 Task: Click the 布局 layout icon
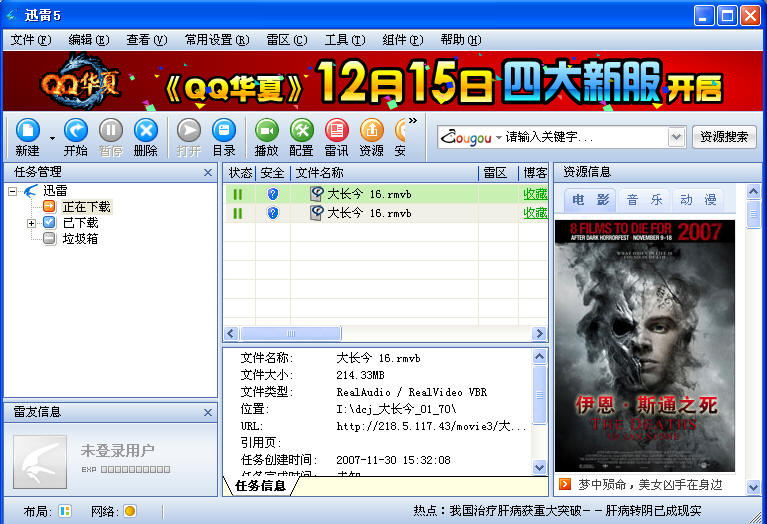[x=65, y=511]
